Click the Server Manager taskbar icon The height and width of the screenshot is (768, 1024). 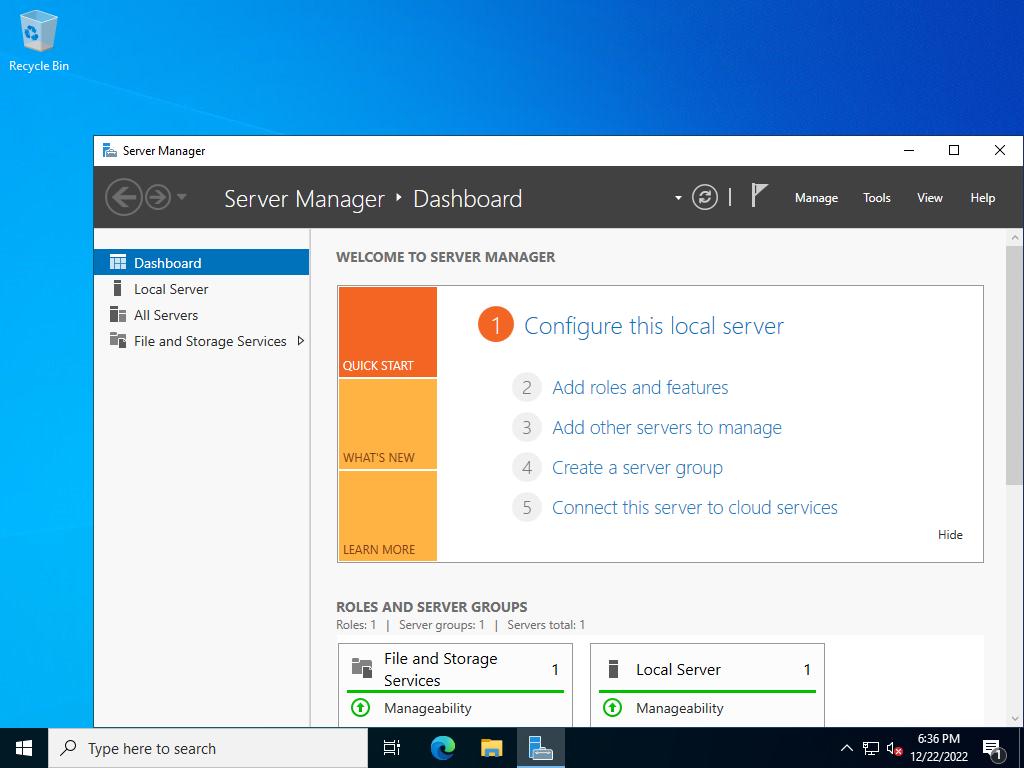point(541,748)
